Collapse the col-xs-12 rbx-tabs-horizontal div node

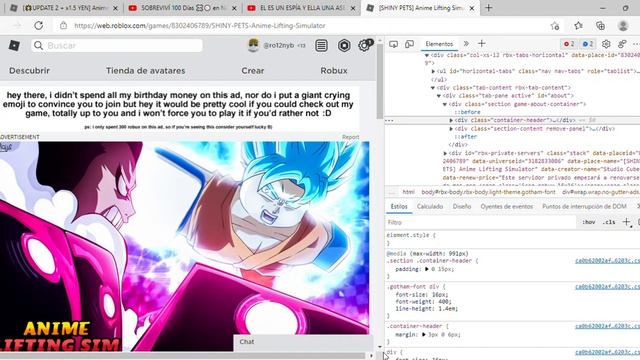[x=427, y=55]
